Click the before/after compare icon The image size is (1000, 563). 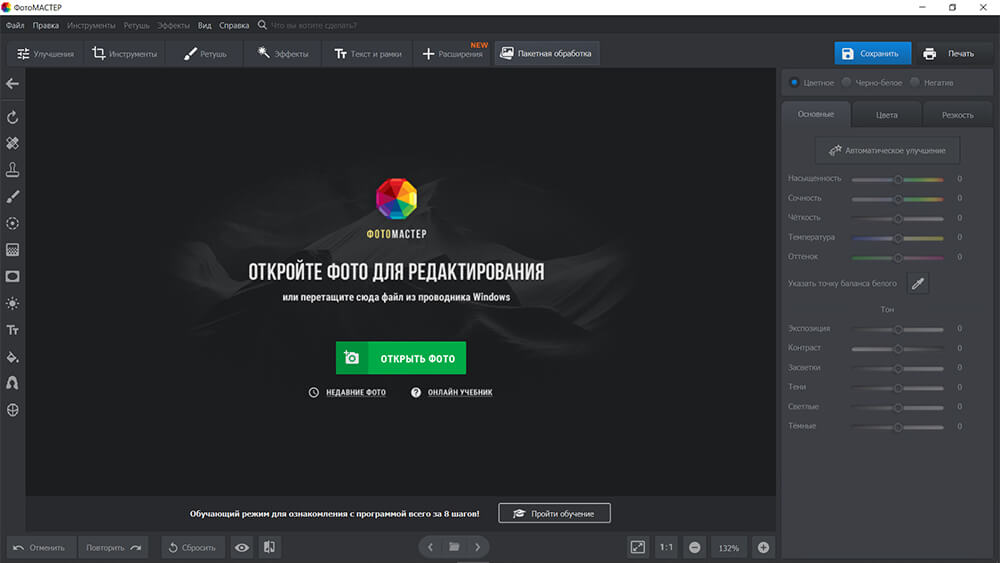point(270,547)
